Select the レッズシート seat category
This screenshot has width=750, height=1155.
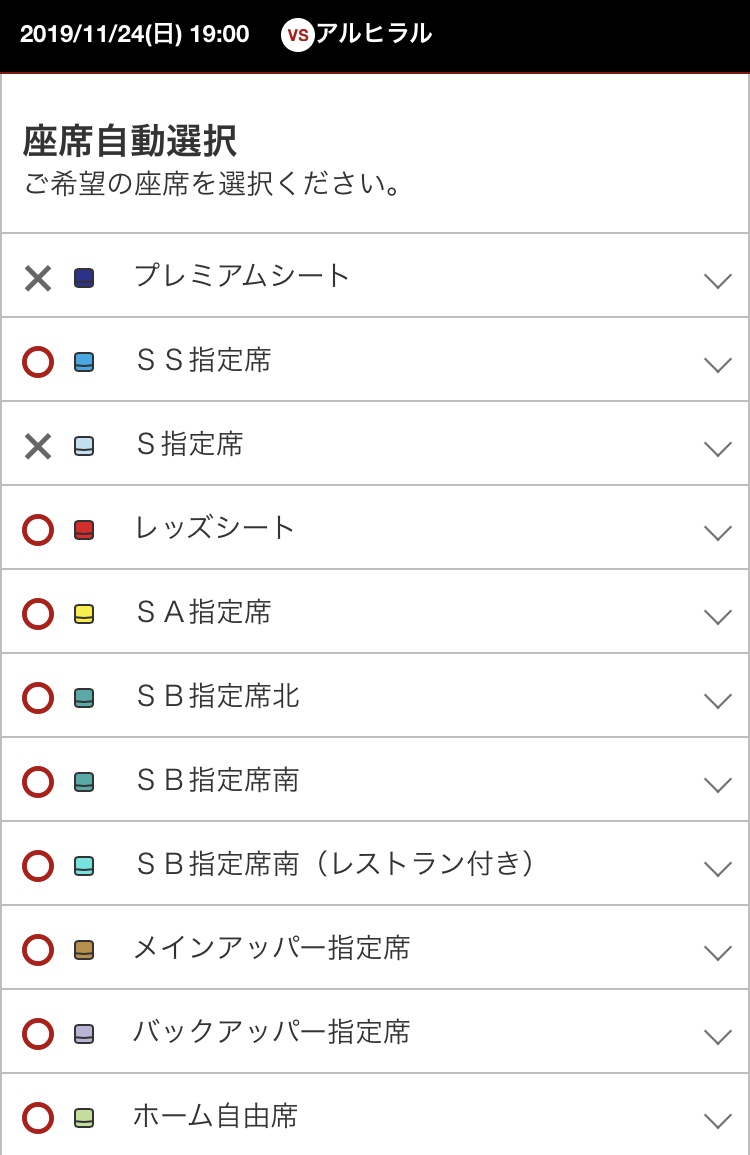pyautogui.click(x=215, y=528)
